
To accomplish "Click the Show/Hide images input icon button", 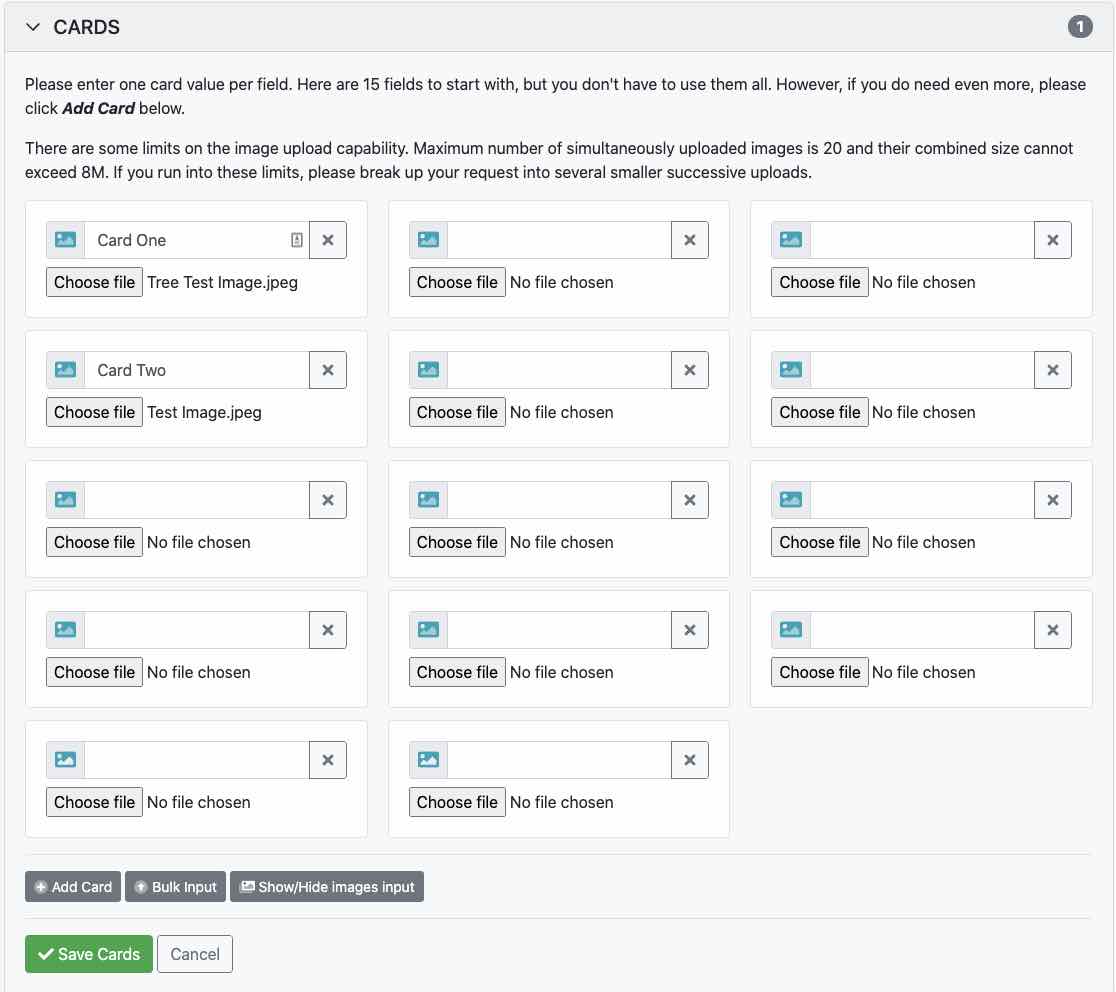I will [327, 886].
